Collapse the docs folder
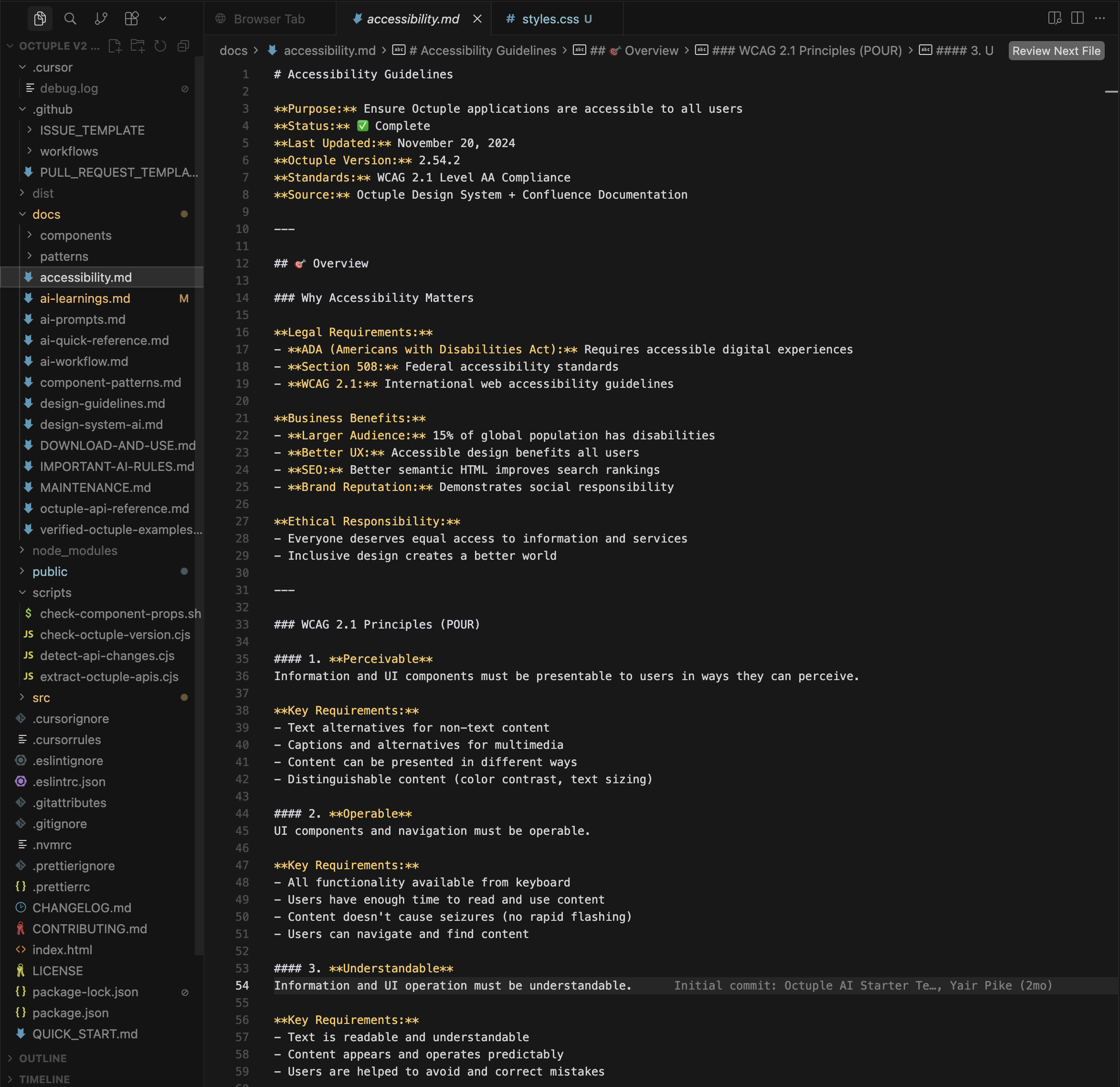Image resolution: width=1120 pixels, height=1087 pixels. pos(46,214)
